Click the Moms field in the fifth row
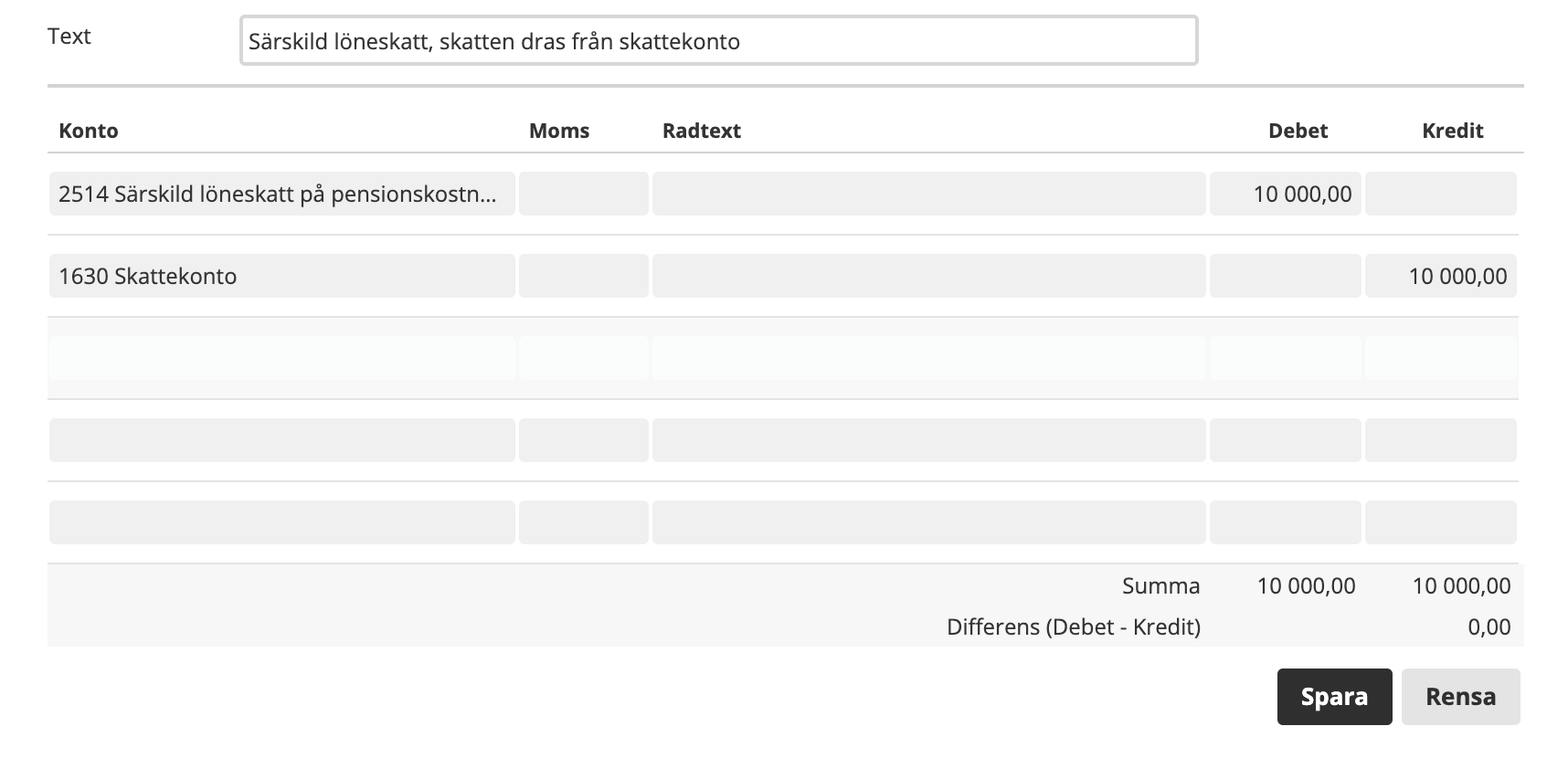This screenshot has width=1568, height=758. [x=584, y=522]
